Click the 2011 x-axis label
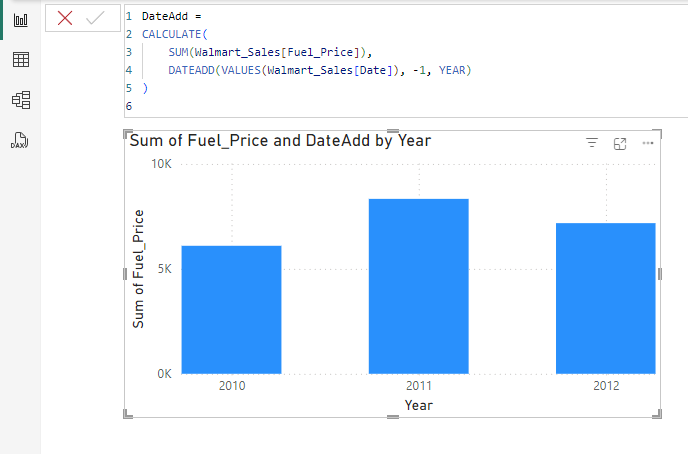Screen dimensions: 688x454 418,386
